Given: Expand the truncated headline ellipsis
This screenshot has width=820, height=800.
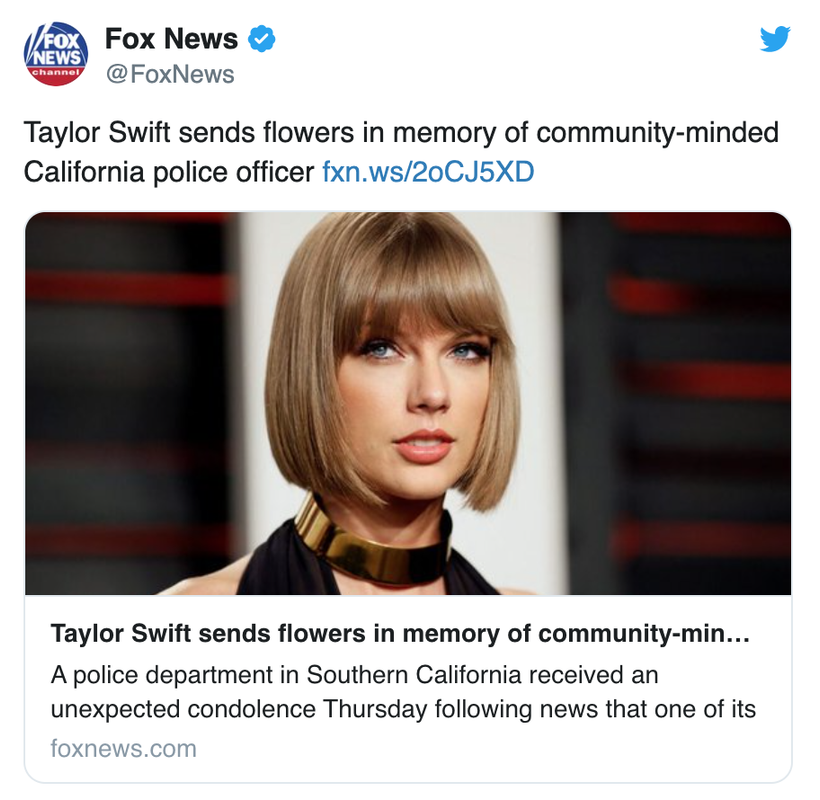Looking at the screenshot, I should (x=737, y=635).
